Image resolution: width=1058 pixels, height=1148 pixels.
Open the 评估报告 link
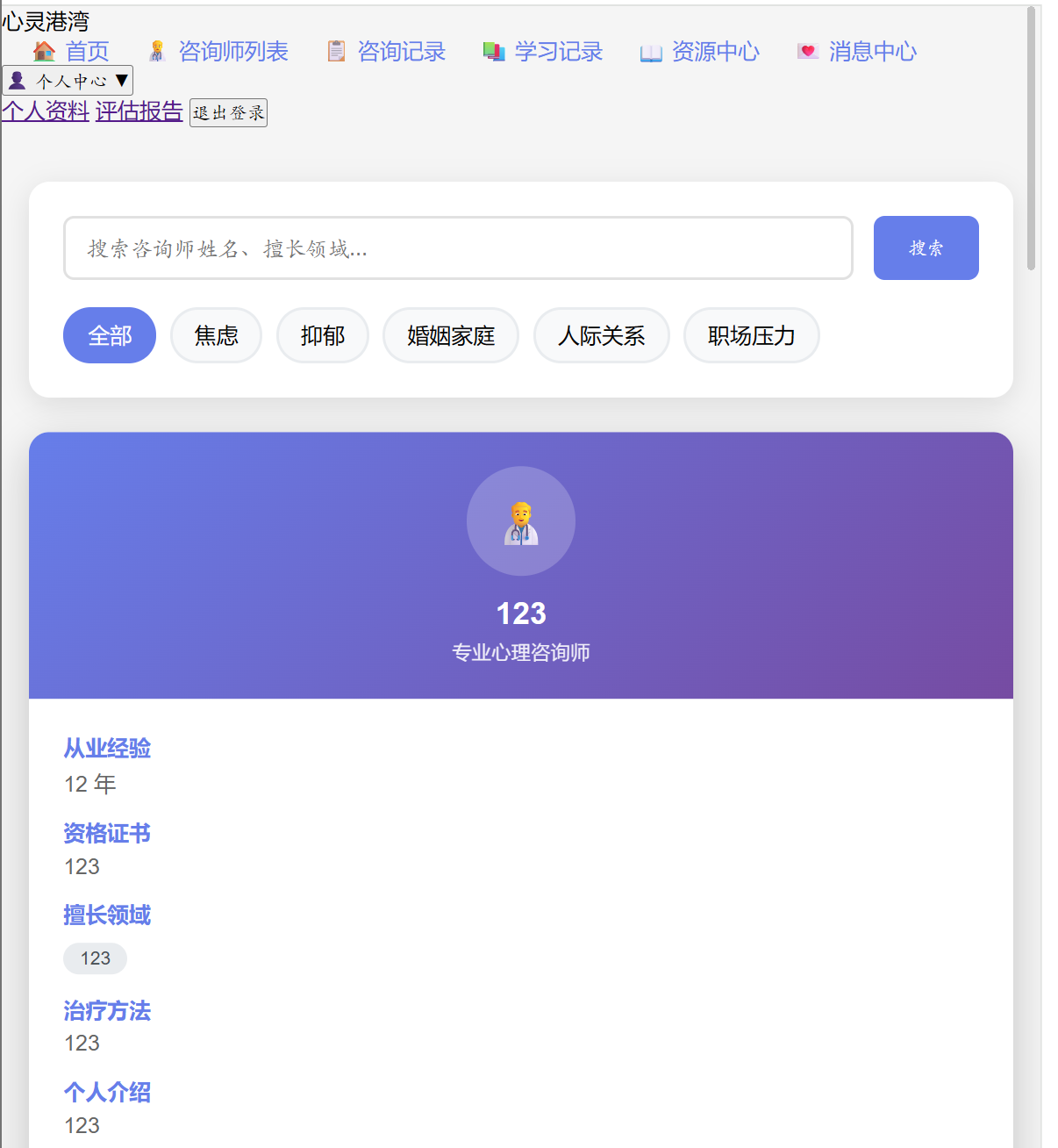coord(139,112)
